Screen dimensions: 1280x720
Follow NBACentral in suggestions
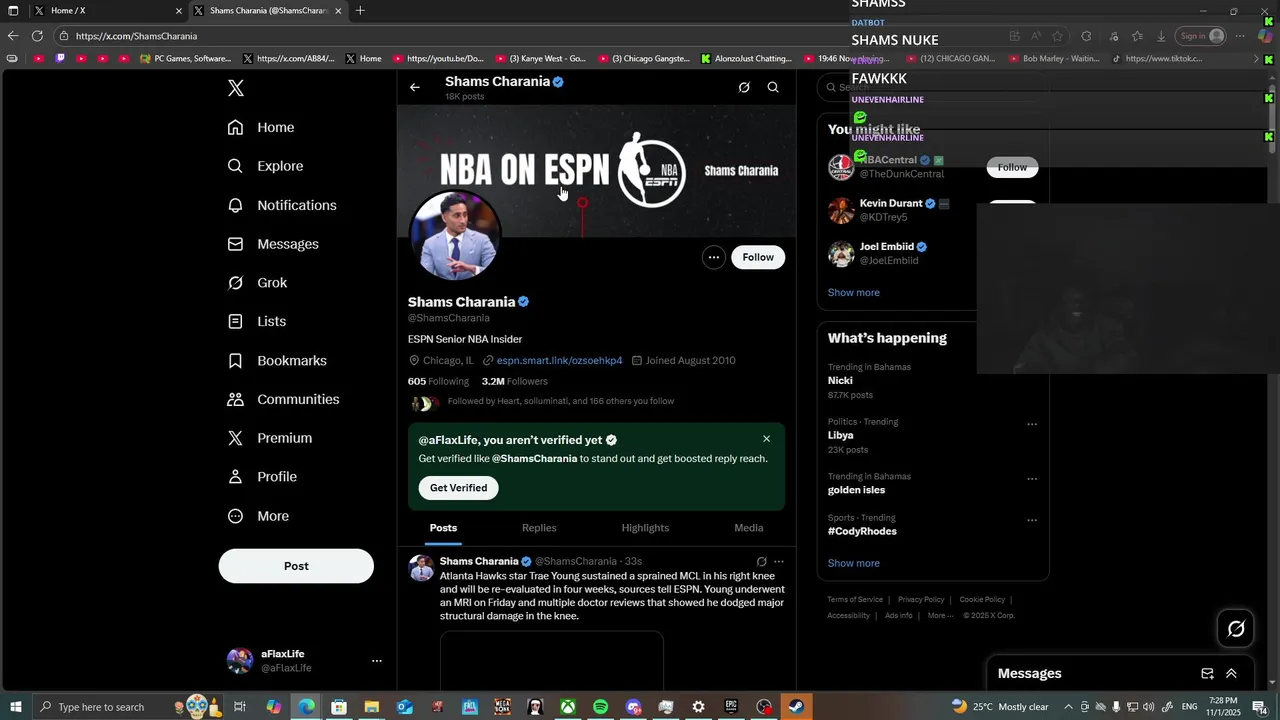(1012, 167)
